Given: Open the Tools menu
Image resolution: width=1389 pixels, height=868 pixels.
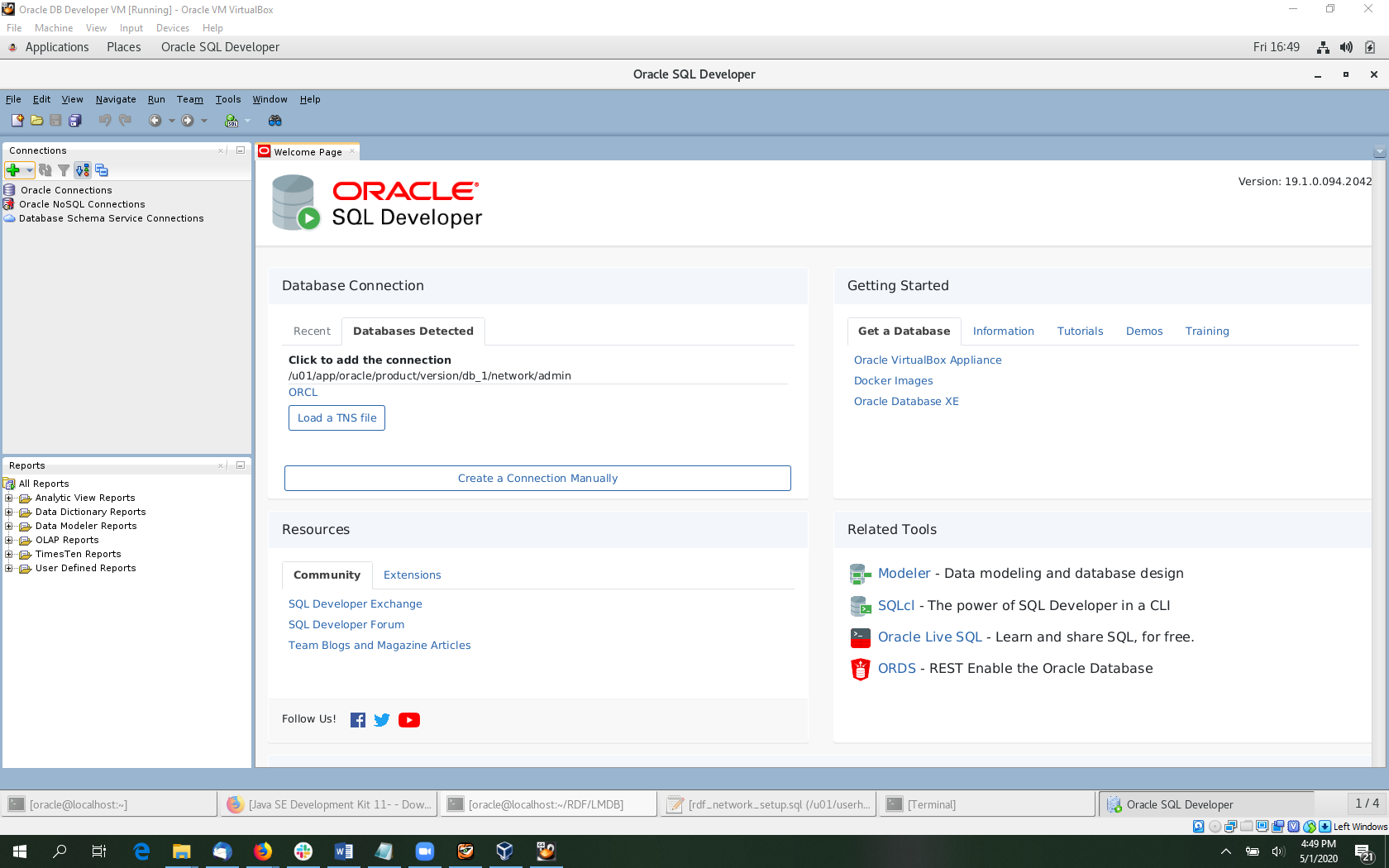Looking at the screenshot, I should pyautogui.click(x=228, y=99).
